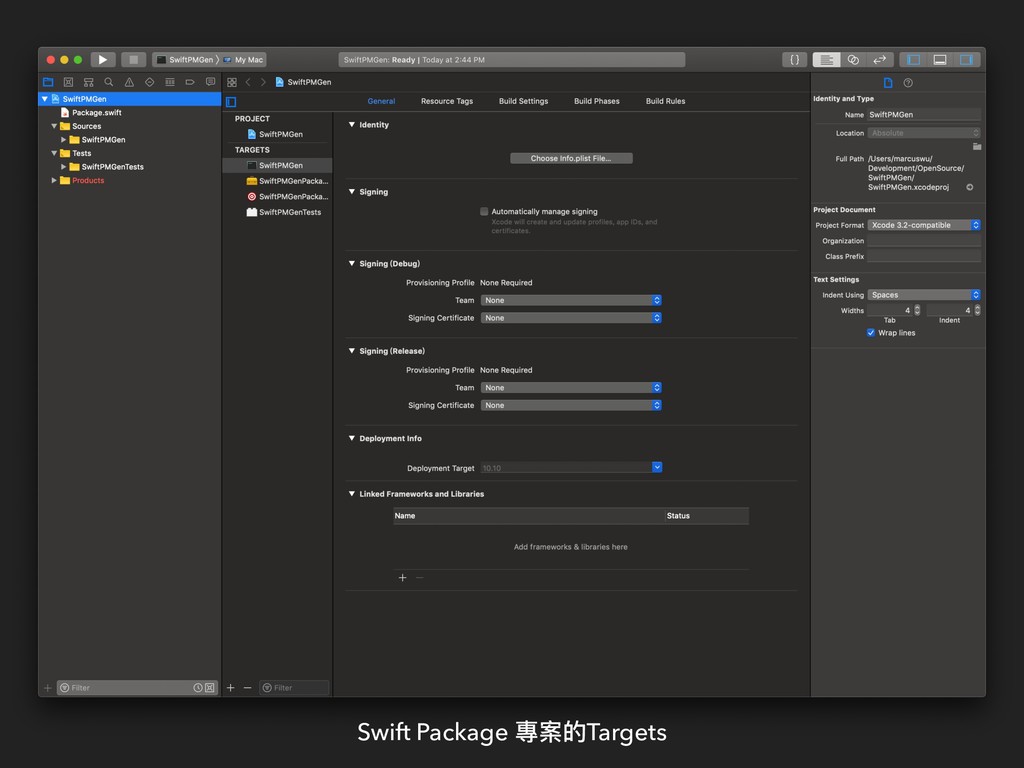Screen dimensions: 1024x768
Task: Hide the Navigator panel
Action: 913,59
